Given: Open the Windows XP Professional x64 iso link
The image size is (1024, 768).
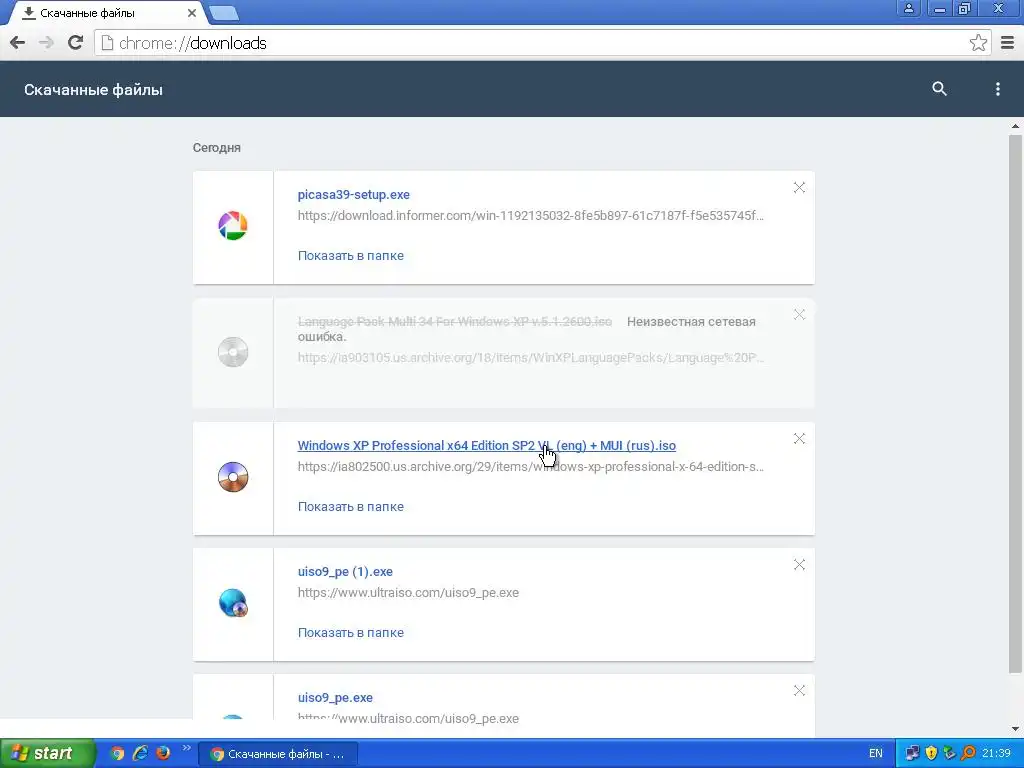Looking at the screenshot, I should pyautogui.click(x=487, y=445).
